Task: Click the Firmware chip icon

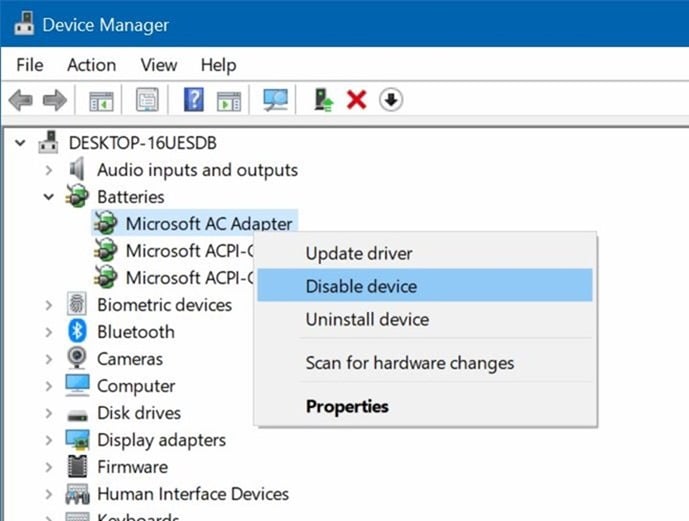Action: 77,466
